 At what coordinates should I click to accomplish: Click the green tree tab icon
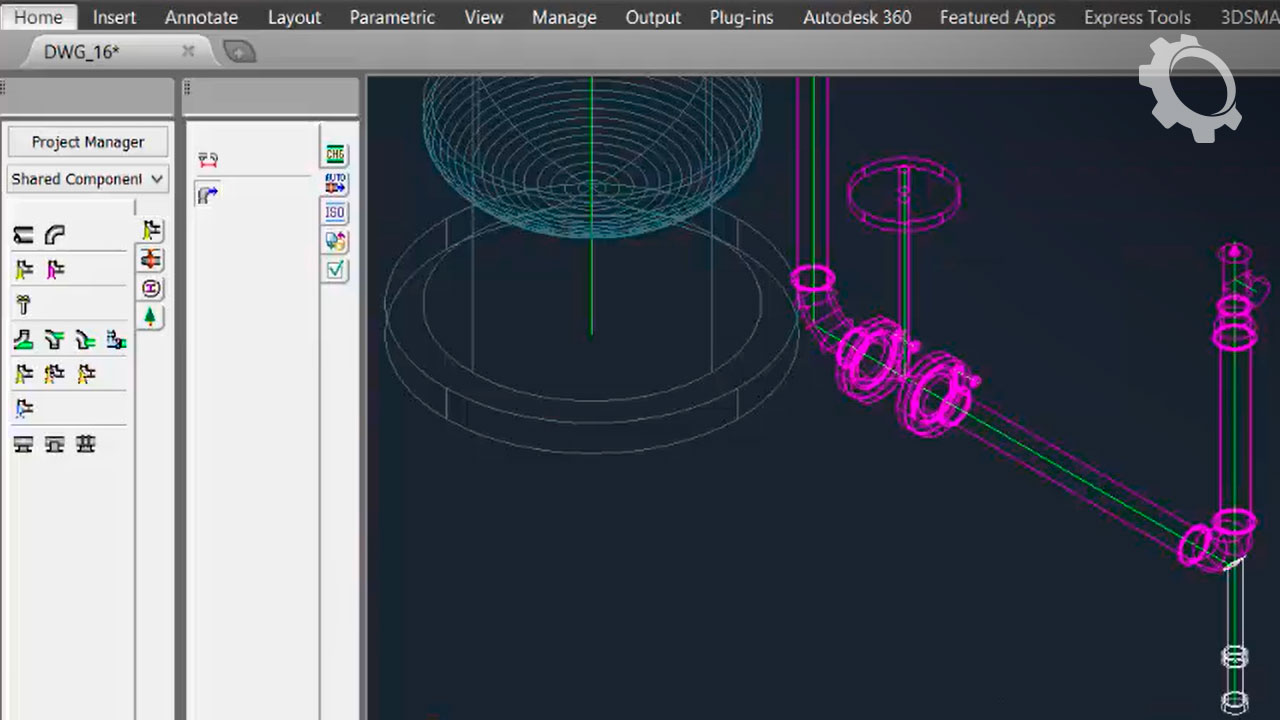[x=150, y=317]
